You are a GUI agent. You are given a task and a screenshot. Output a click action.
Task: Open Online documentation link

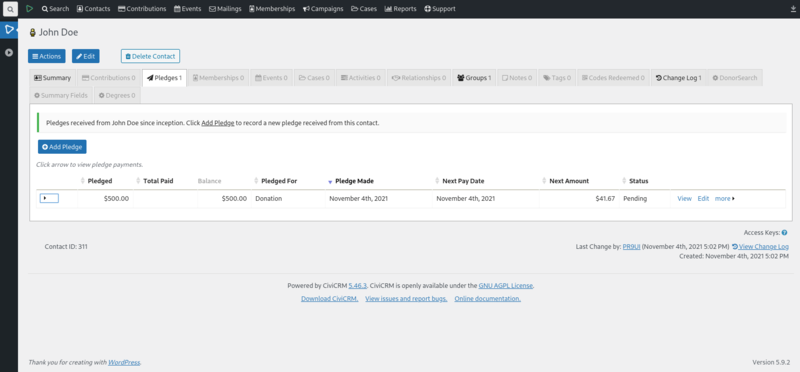click(x=488, y=299)
